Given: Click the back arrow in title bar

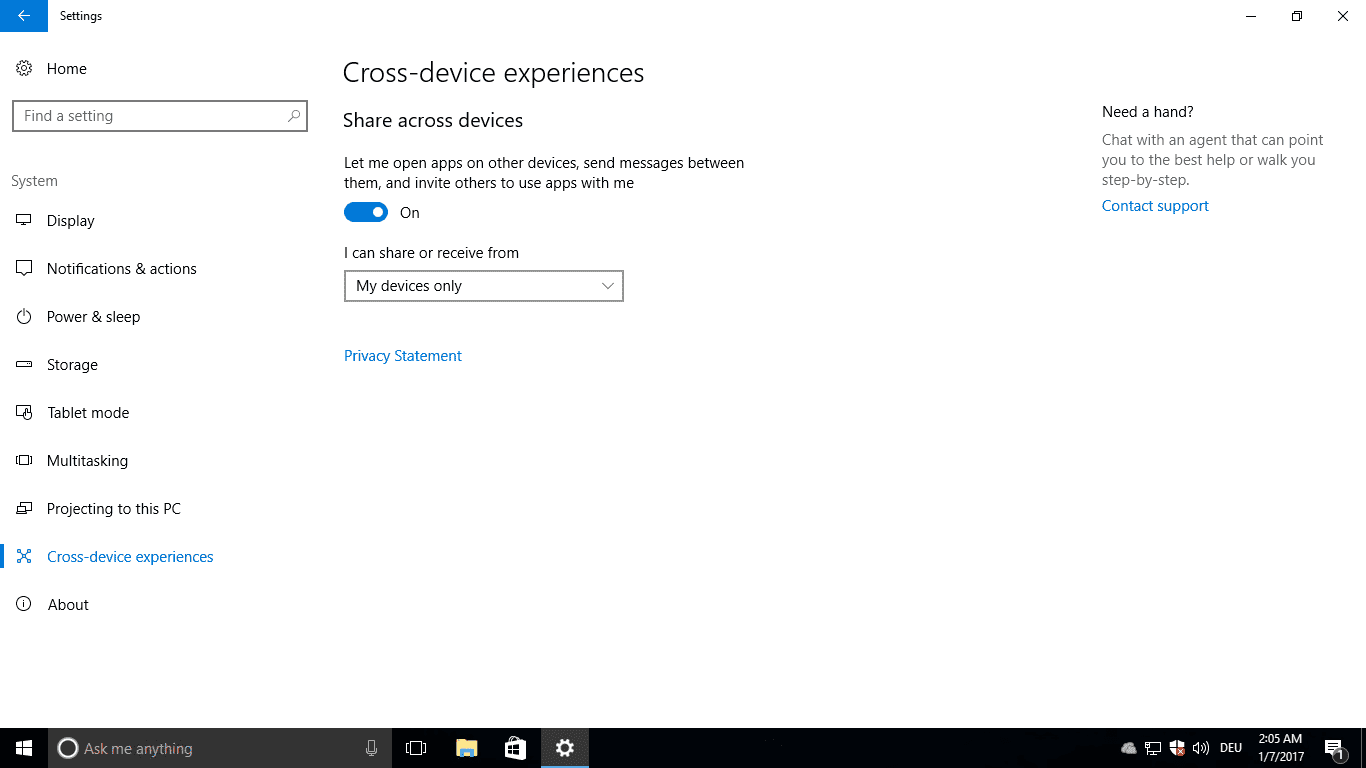Looking at the screenshot, I should pos(24,16).
